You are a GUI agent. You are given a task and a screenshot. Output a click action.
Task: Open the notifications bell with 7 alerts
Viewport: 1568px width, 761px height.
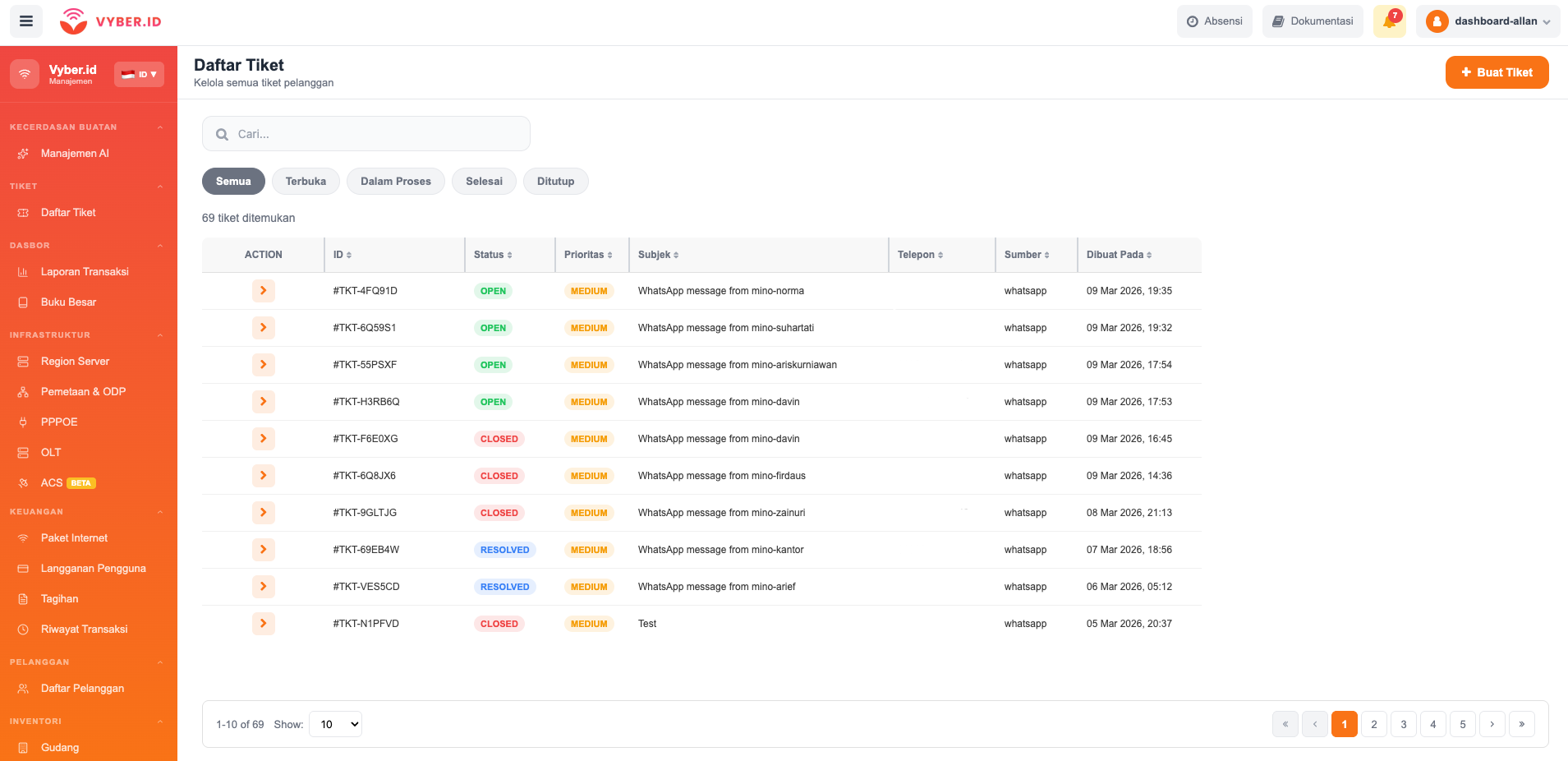tap(1389, 21)
